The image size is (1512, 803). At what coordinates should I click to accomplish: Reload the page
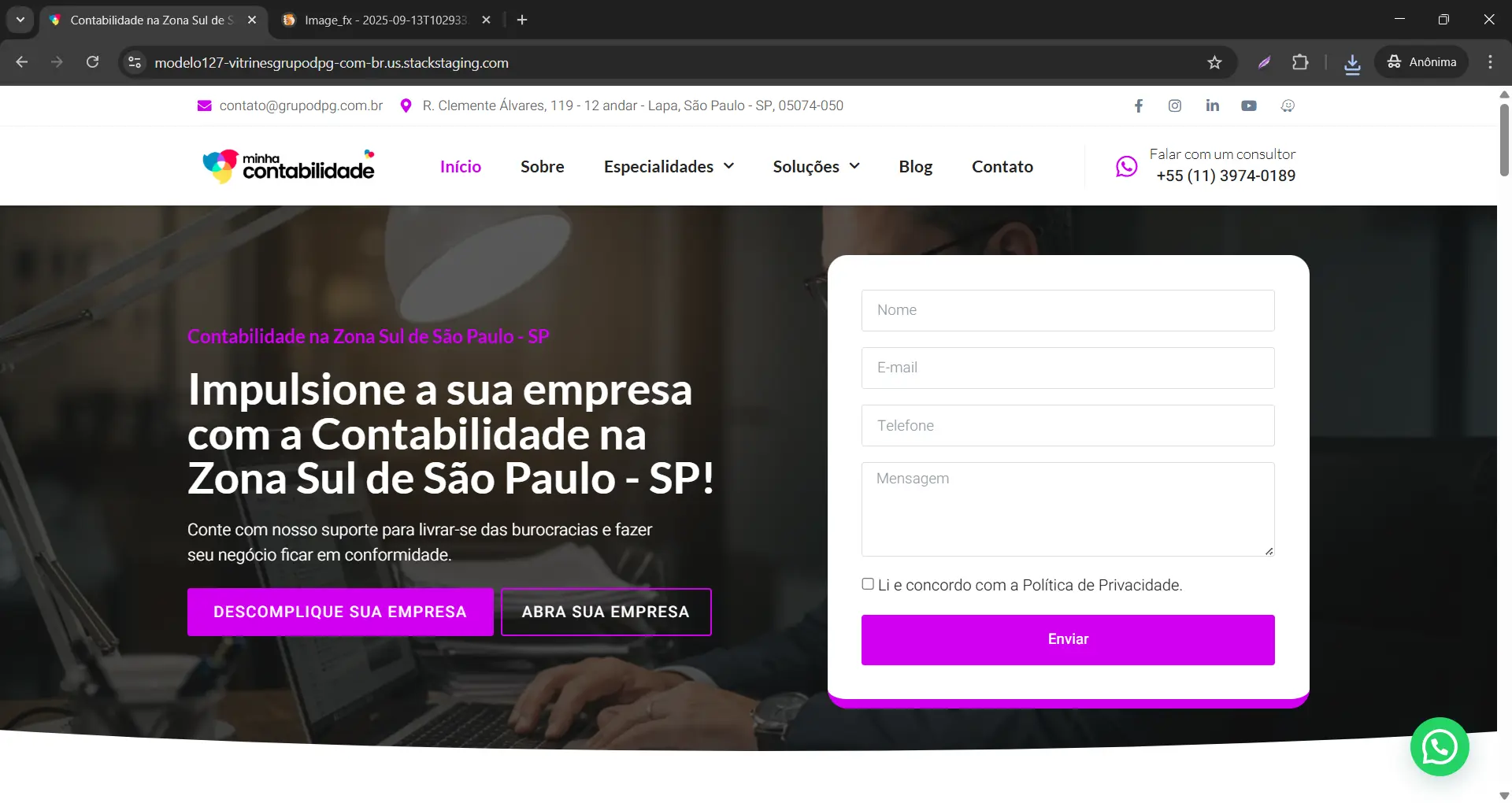tap(92, 62)
